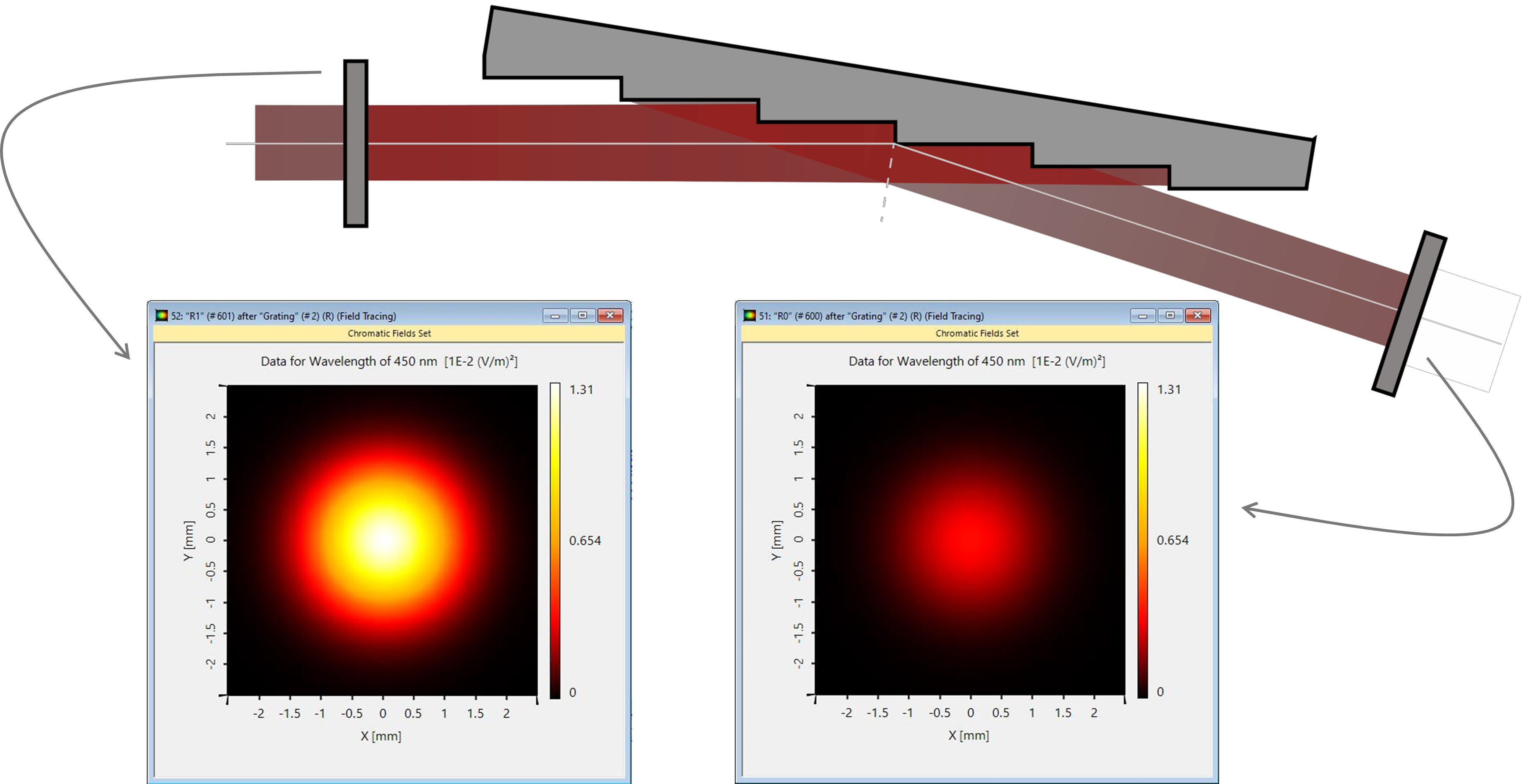The image size is (1535, 784).
Task: Click the R1 window document icon
Action: tap(162, 315)
